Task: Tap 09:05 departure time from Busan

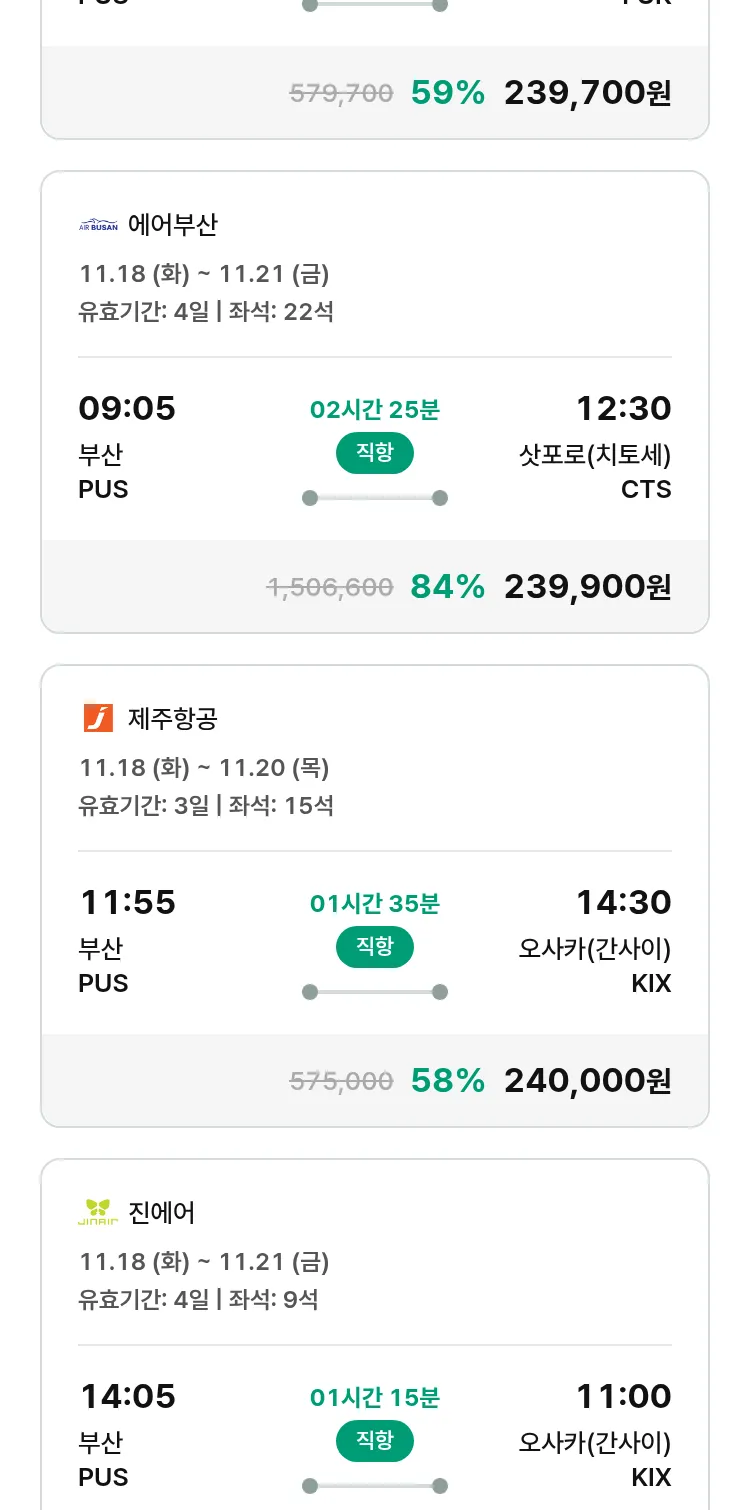Action: click(x=127, y=409)
